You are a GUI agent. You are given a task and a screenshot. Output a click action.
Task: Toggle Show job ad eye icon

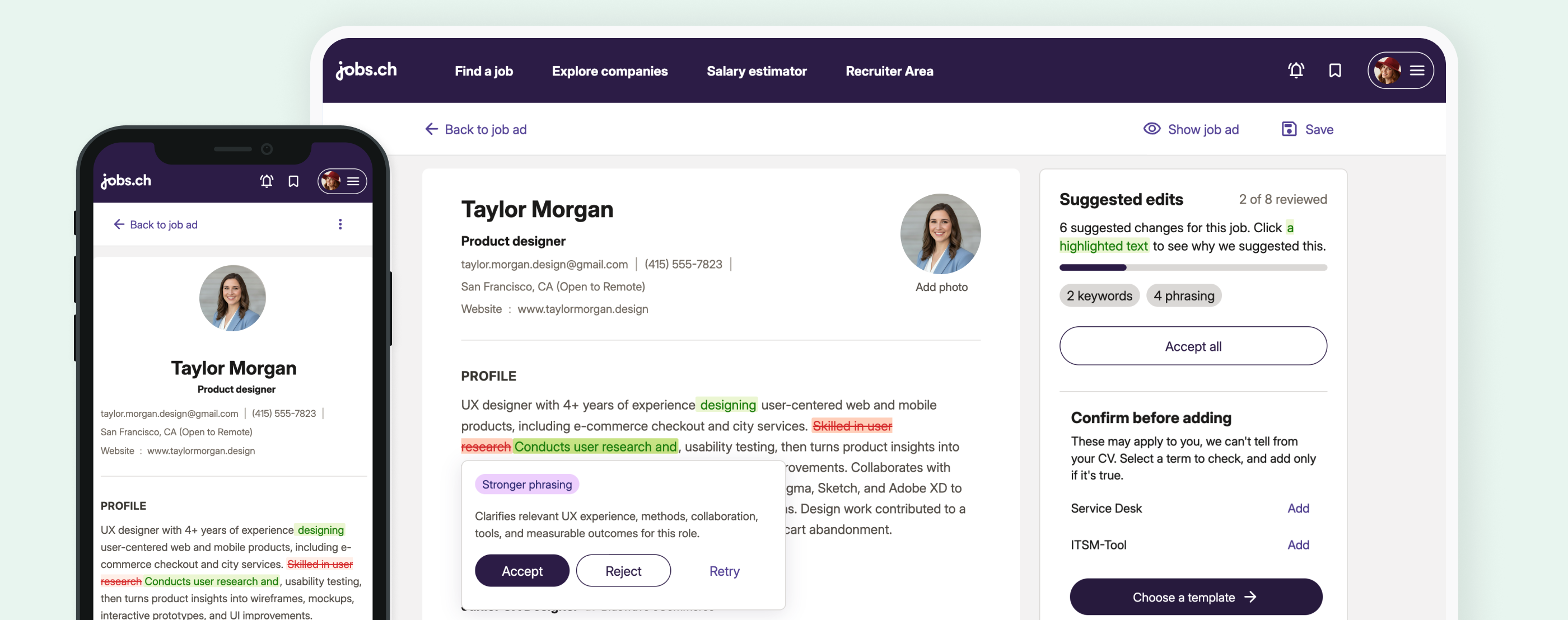pyautogui.click(x=1152, y=129)
